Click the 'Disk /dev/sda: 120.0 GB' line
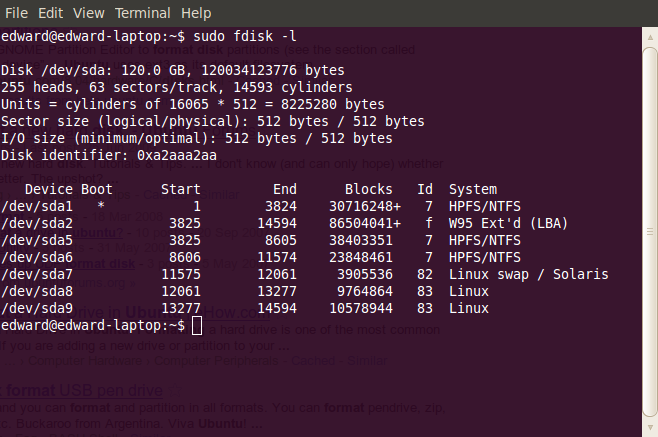Viewport: 658px width, 437px height. pos(172,71)
